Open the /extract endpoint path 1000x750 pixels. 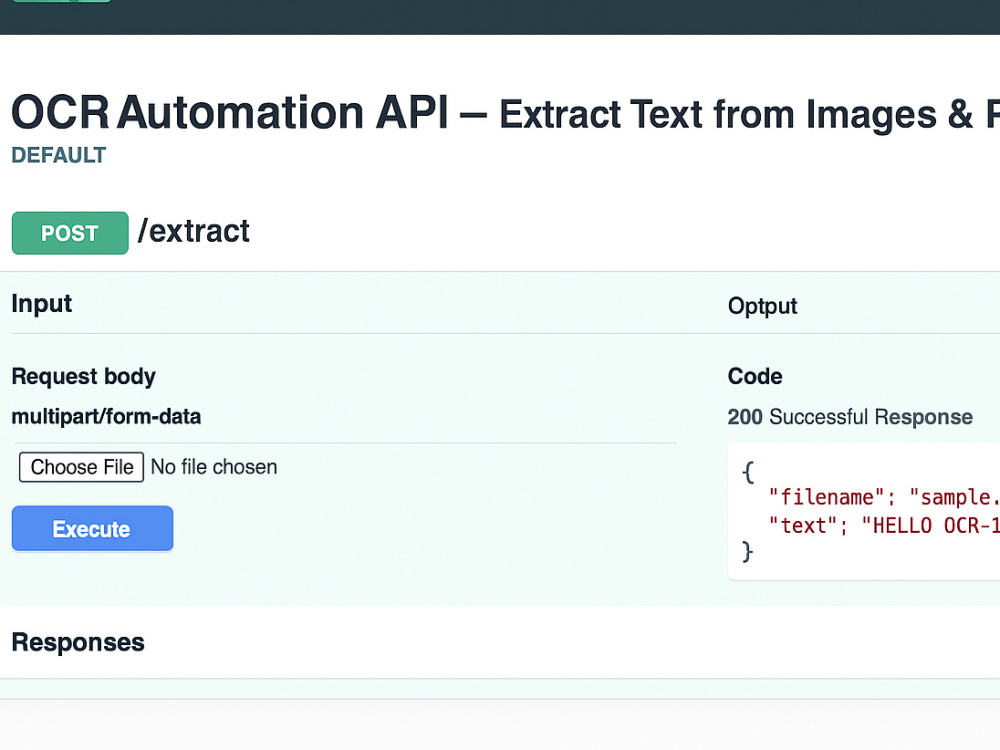tap(193, 232)
